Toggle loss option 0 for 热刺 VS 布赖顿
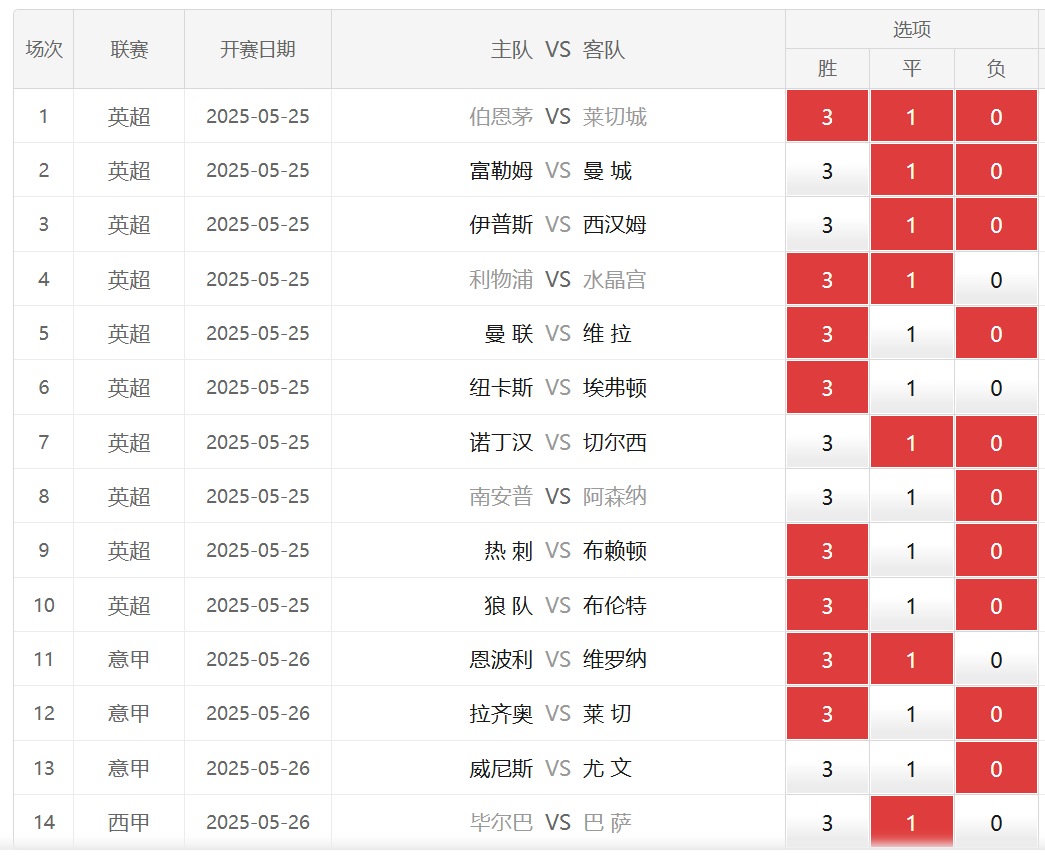The width and height of the screenshot is (1045, 857). coord(996,550)
